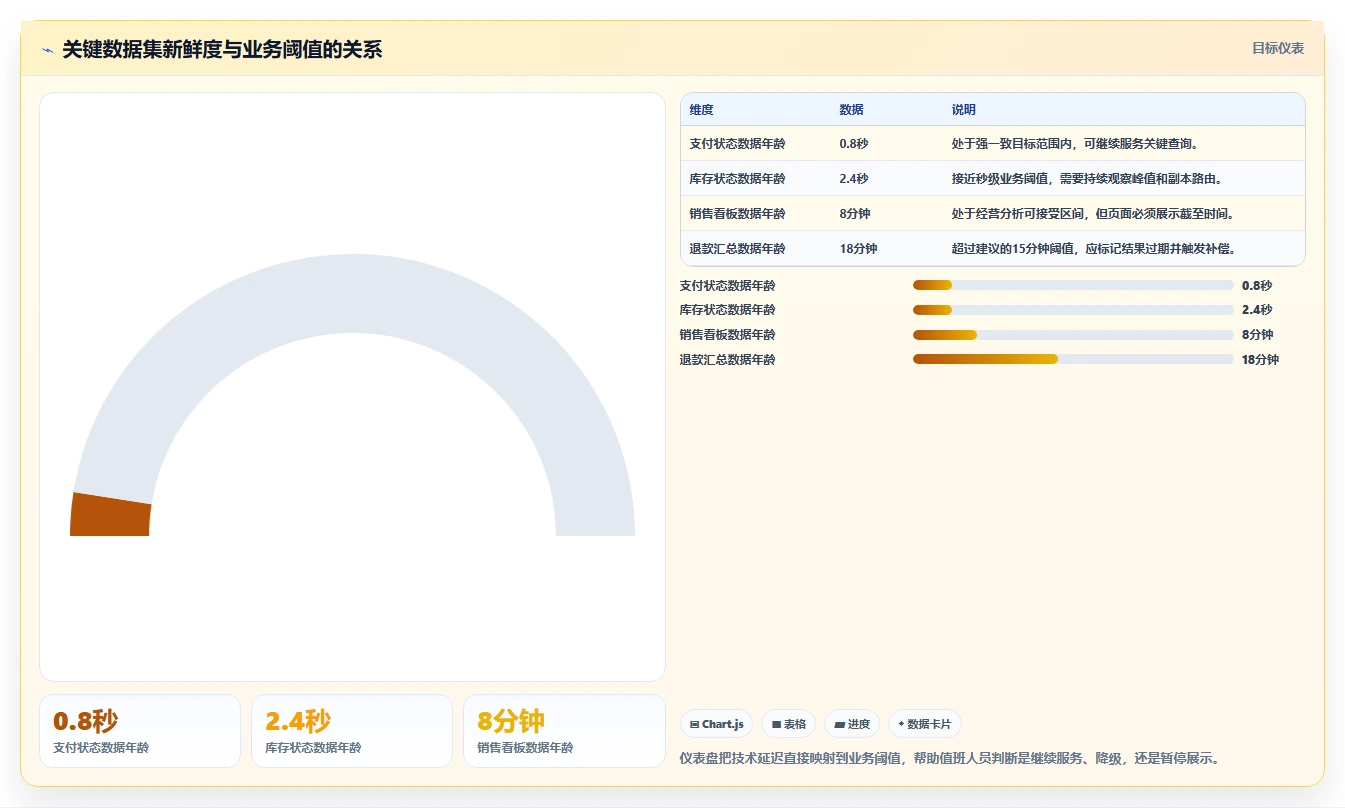
Task: Click the 8分钟 value in the table
Action: (x=855, y=214)
